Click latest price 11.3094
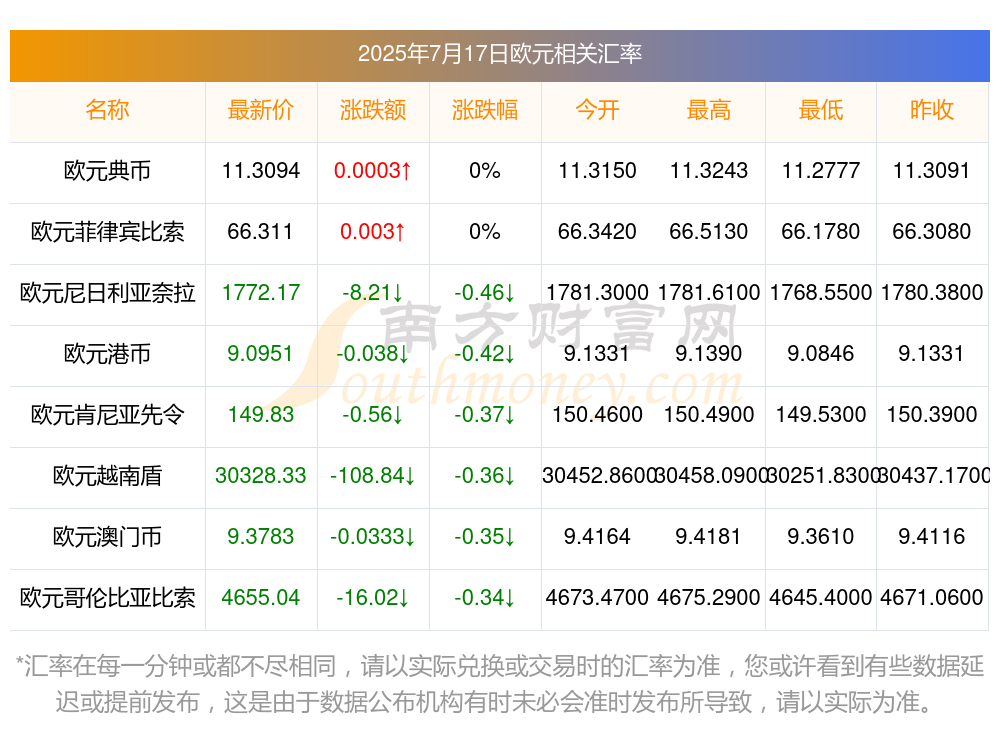The height and width of the screenshot is (733, 1000). (260, 171)
